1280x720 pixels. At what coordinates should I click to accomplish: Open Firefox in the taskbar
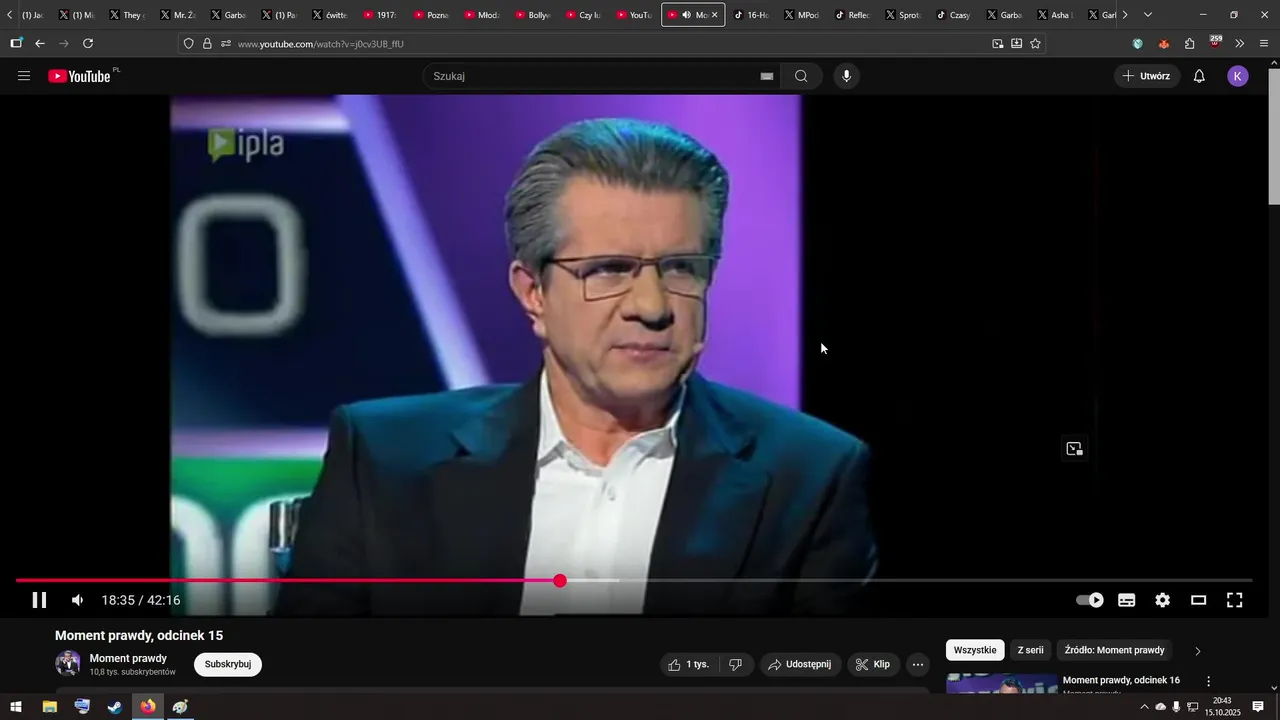(148, 707)
